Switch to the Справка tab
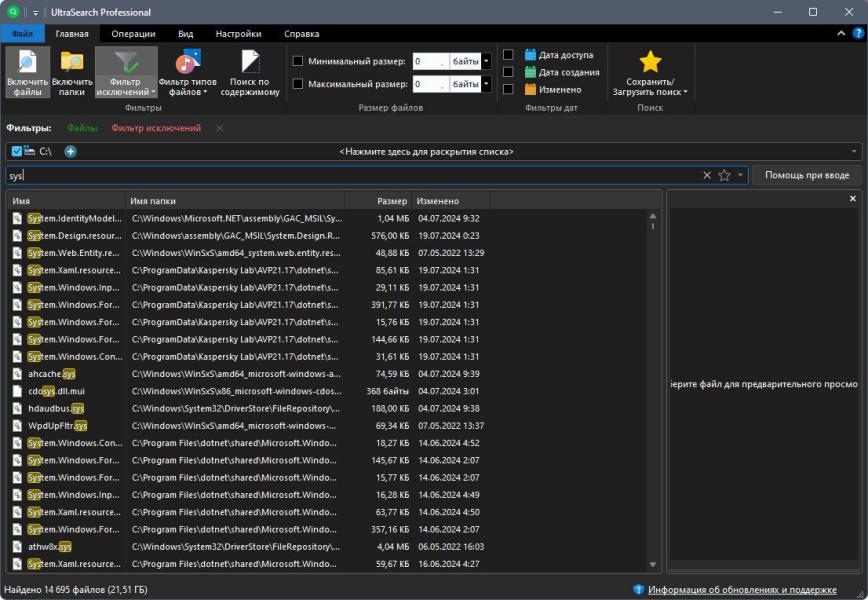The height and width of the screenshot is (600, 868). (302, 33)
